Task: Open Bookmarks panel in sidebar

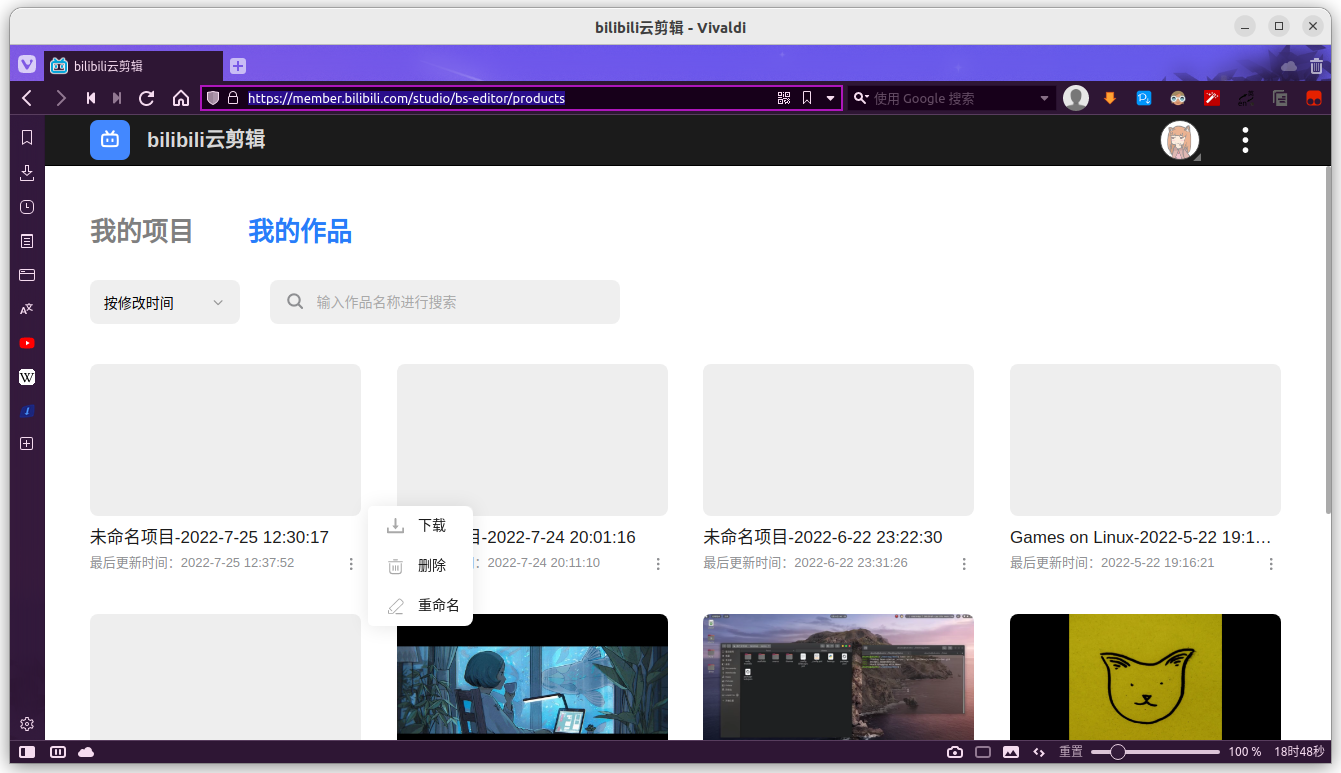Action: [x=27, y=138]
